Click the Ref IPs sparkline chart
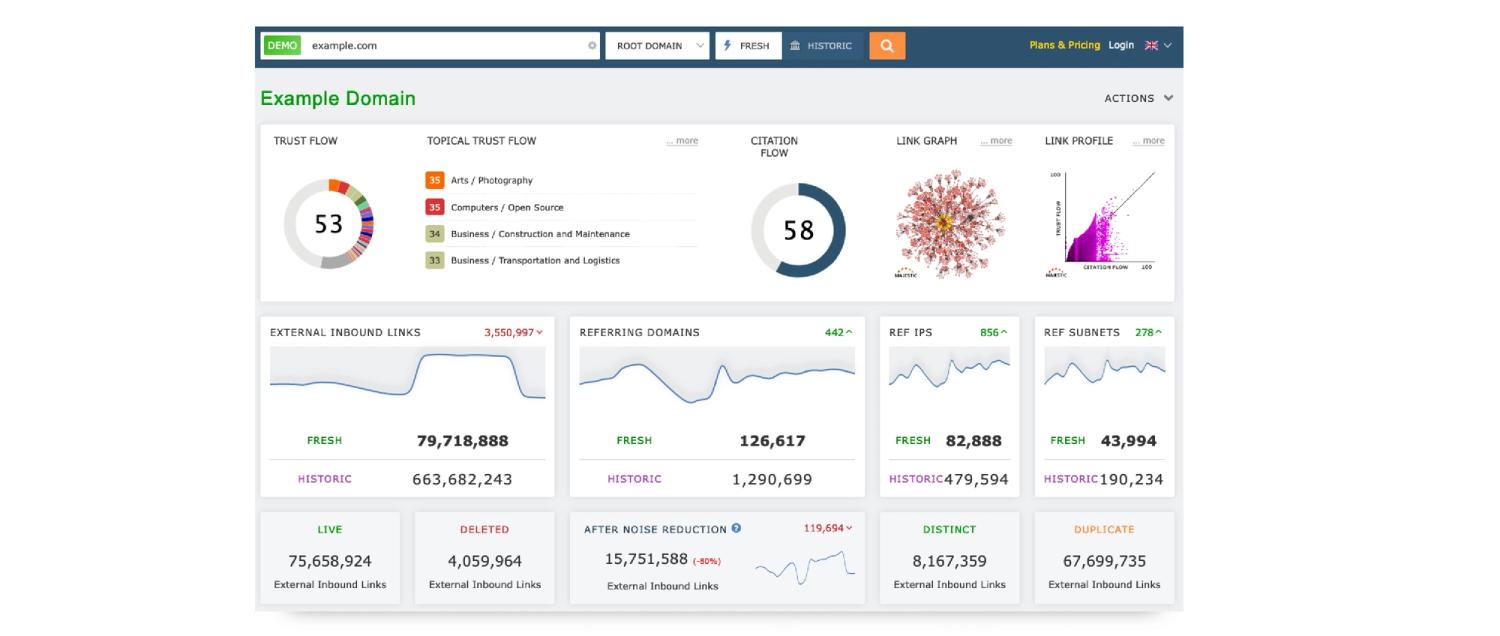Image resolution: width=1500 pixels, height=636 pixels. [949, 371]
